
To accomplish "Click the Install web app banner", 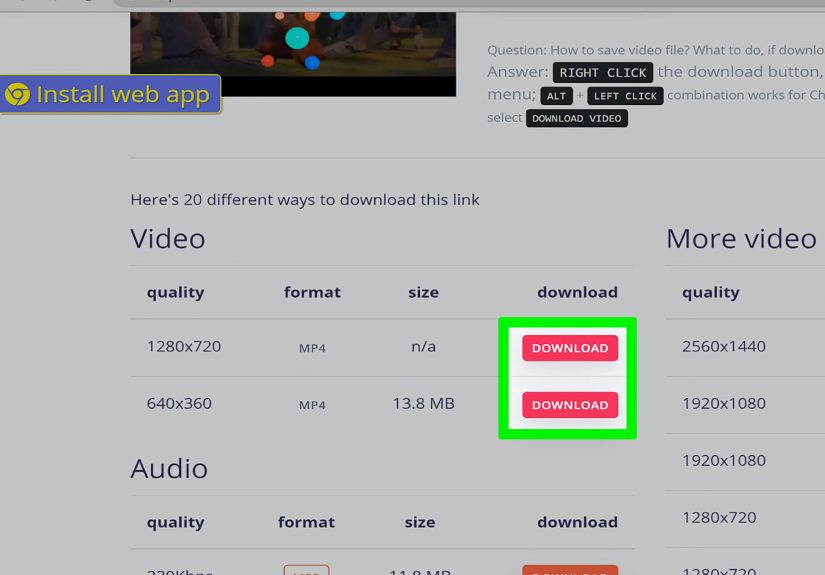I will click(110, 94).
